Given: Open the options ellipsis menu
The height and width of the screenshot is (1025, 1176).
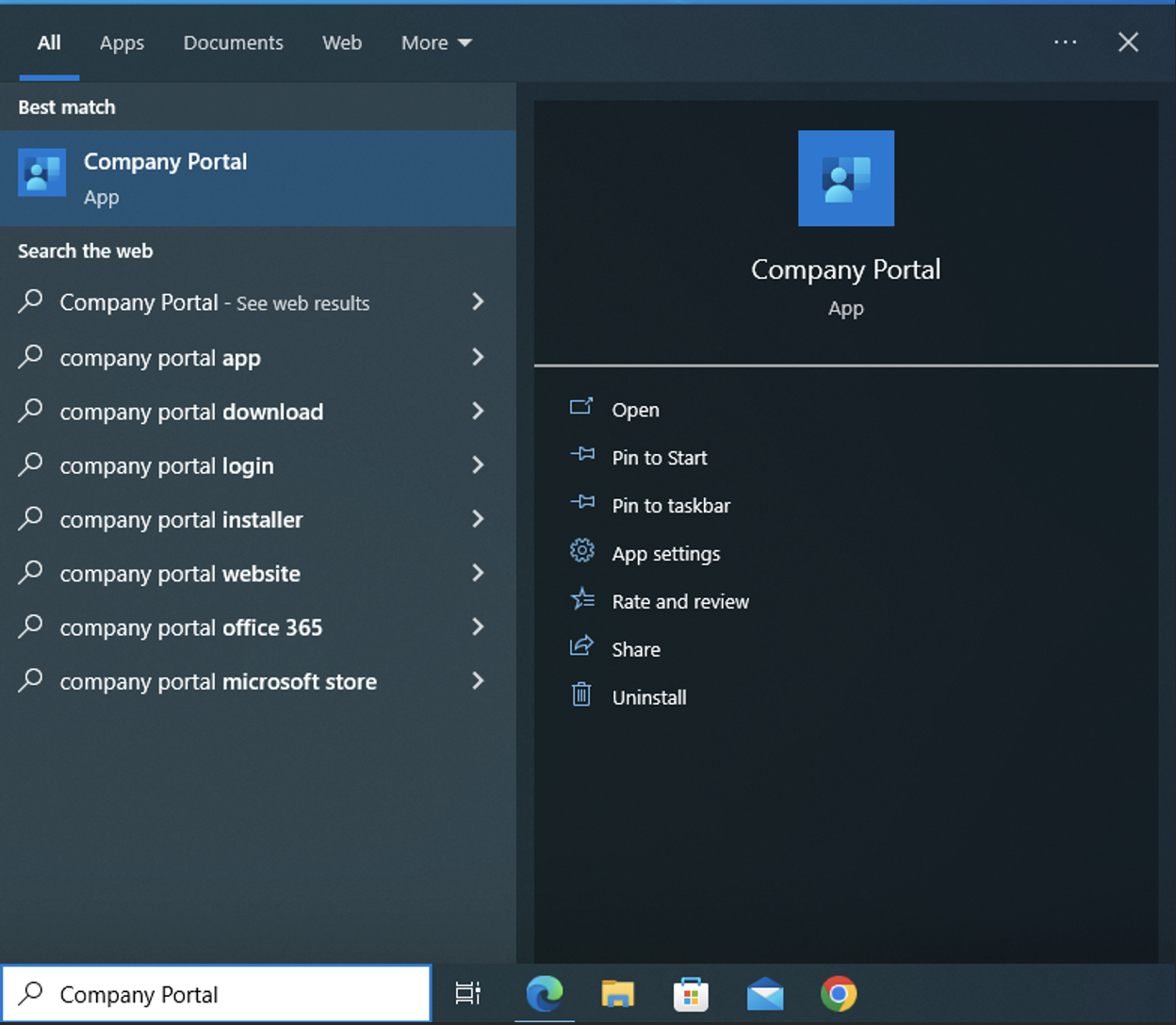Looking at the screenshot, I should point(1065,42).
